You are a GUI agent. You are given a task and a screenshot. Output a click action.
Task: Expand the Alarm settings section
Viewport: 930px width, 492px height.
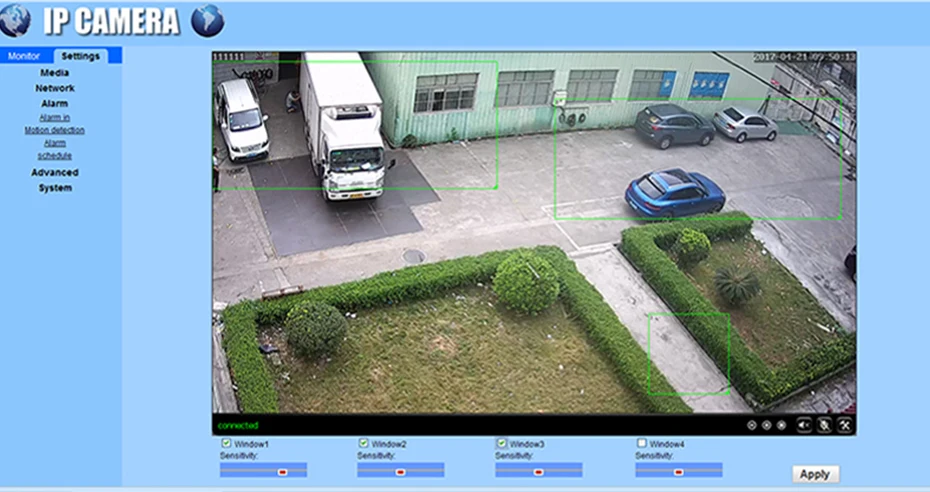click(x=55, y=103)
